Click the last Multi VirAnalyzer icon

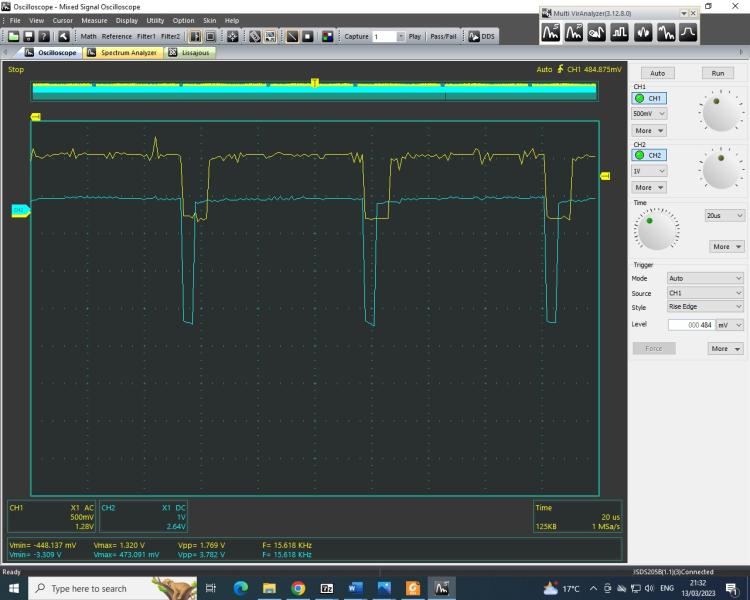(688, 33)
